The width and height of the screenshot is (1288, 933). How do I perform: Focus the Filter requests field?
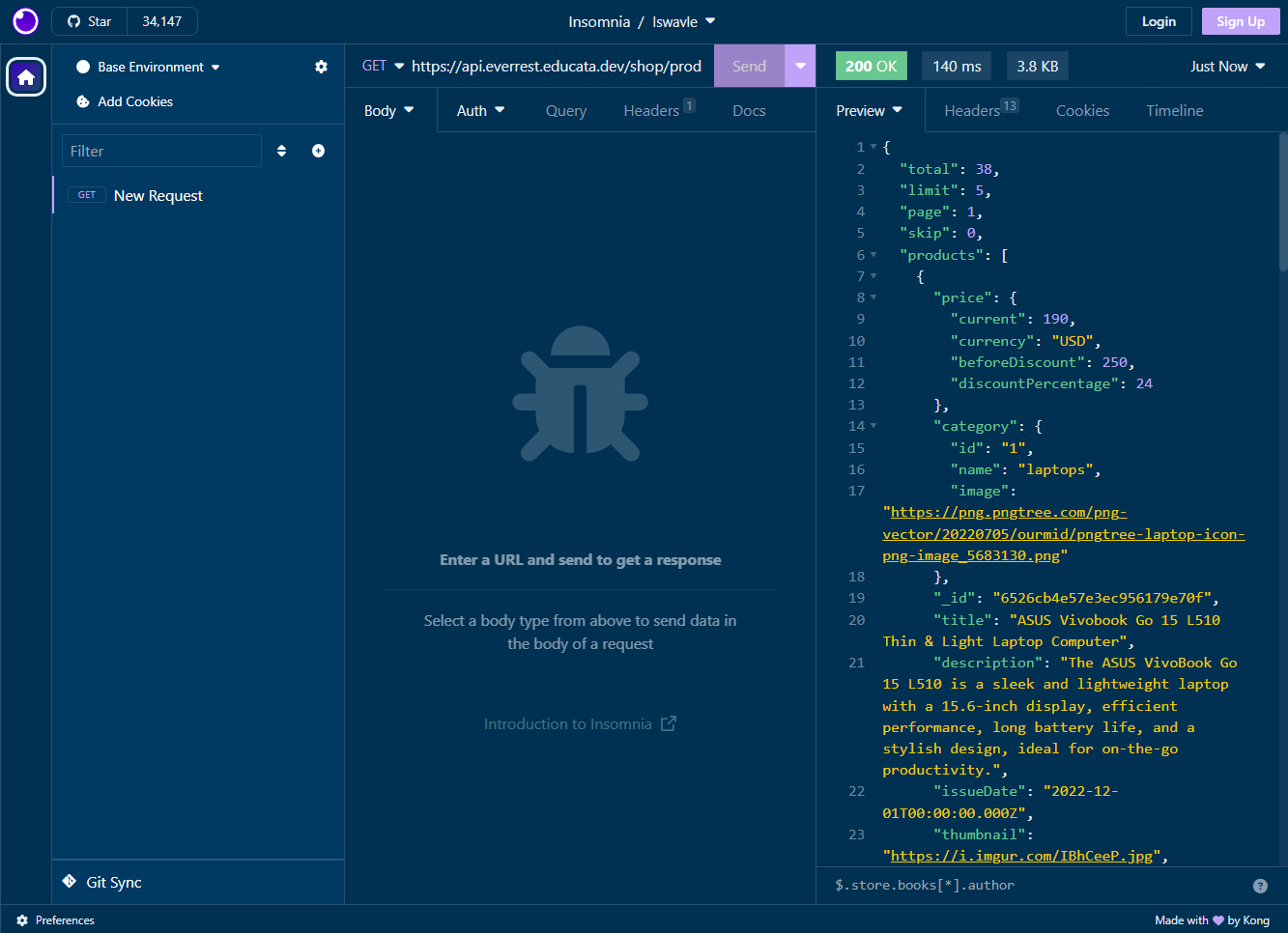[x=161, y=151]
